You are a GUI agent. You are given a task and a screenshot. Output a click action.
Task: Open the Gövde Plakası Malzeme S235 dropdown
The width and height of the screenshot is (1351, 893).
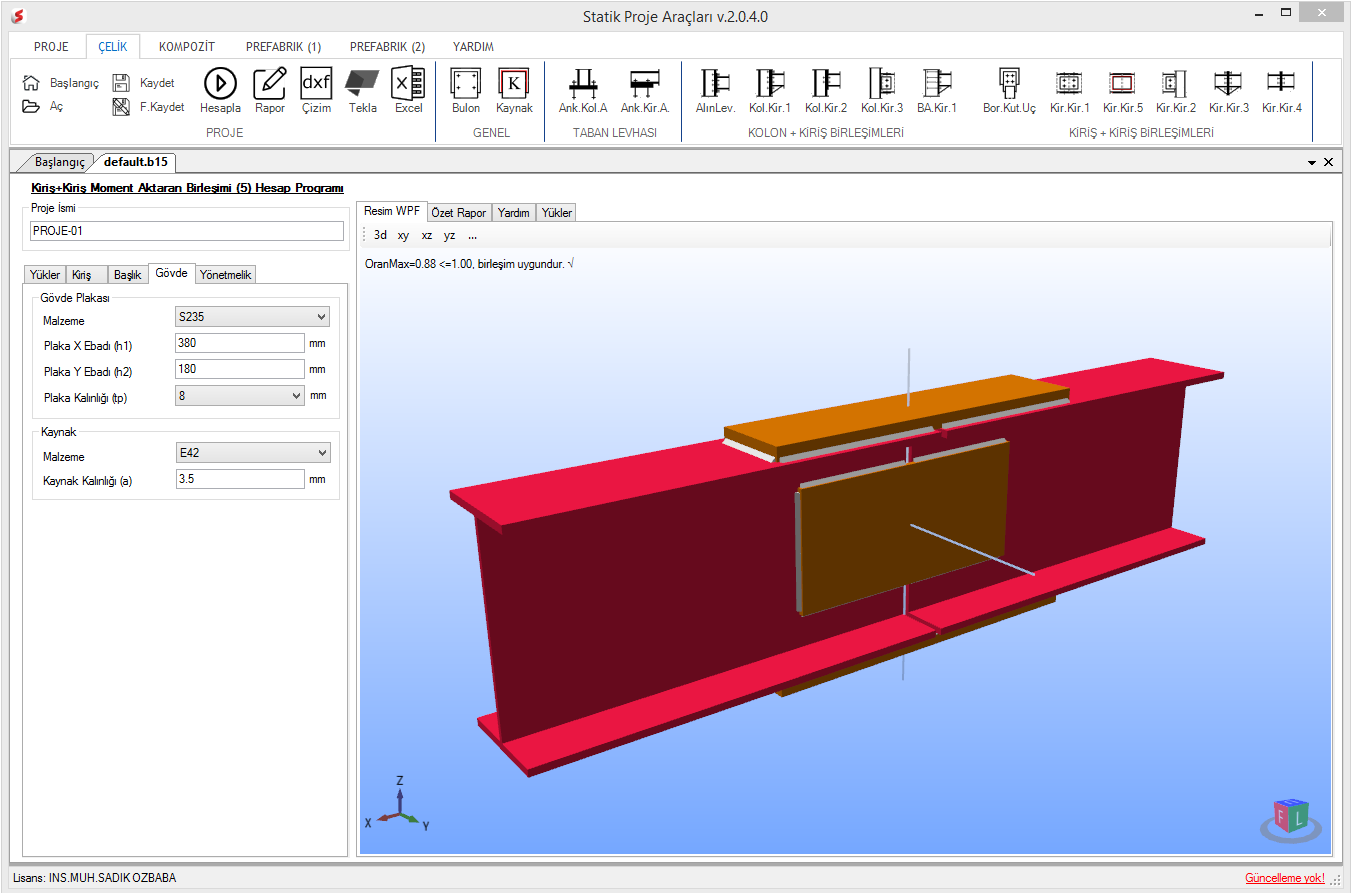[x=252, y=317]
